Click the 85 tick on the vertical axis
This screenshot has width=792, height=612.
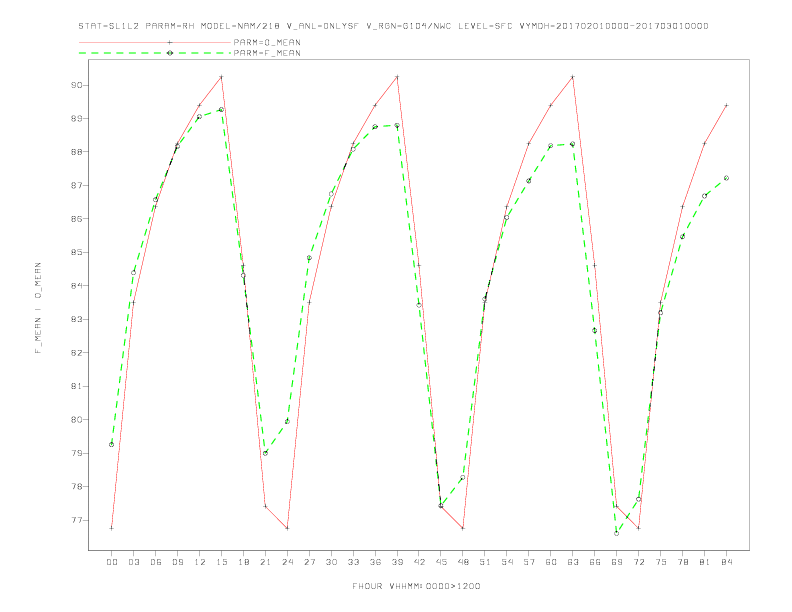(77, 252)
